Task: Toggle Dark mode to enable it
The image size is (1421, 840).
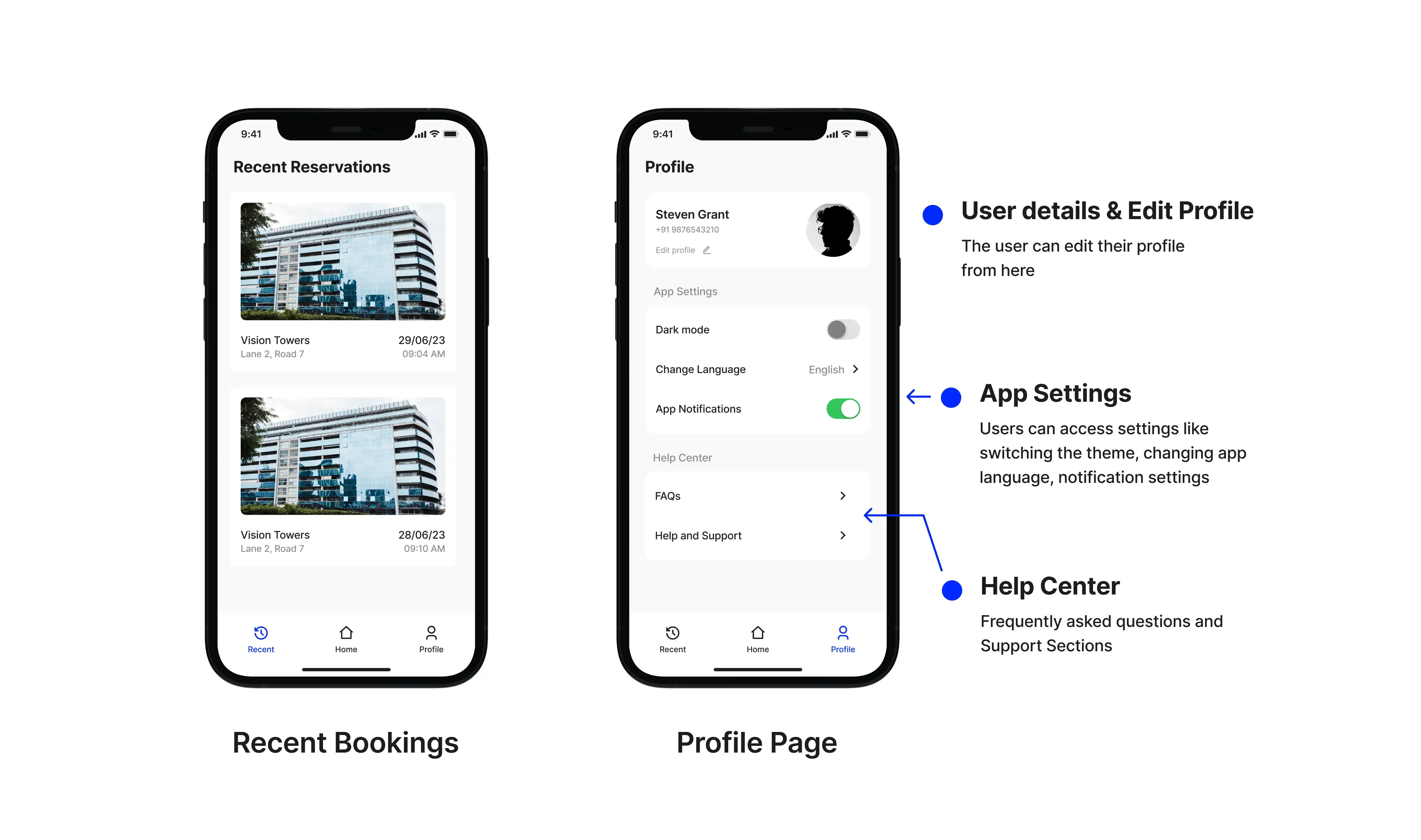Action: point(840,329)
